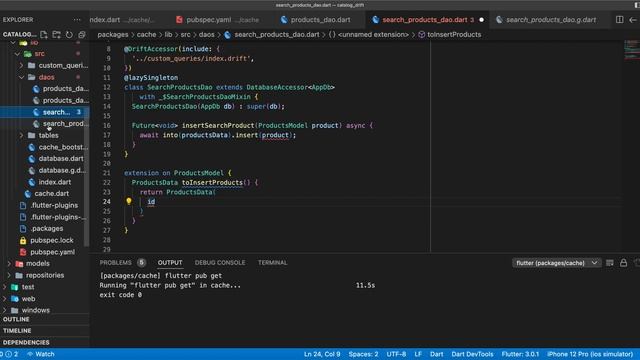Switch to the OUTPUT tab
The height and width of the screenshot is (360, 640).
(x=170, y=262)
